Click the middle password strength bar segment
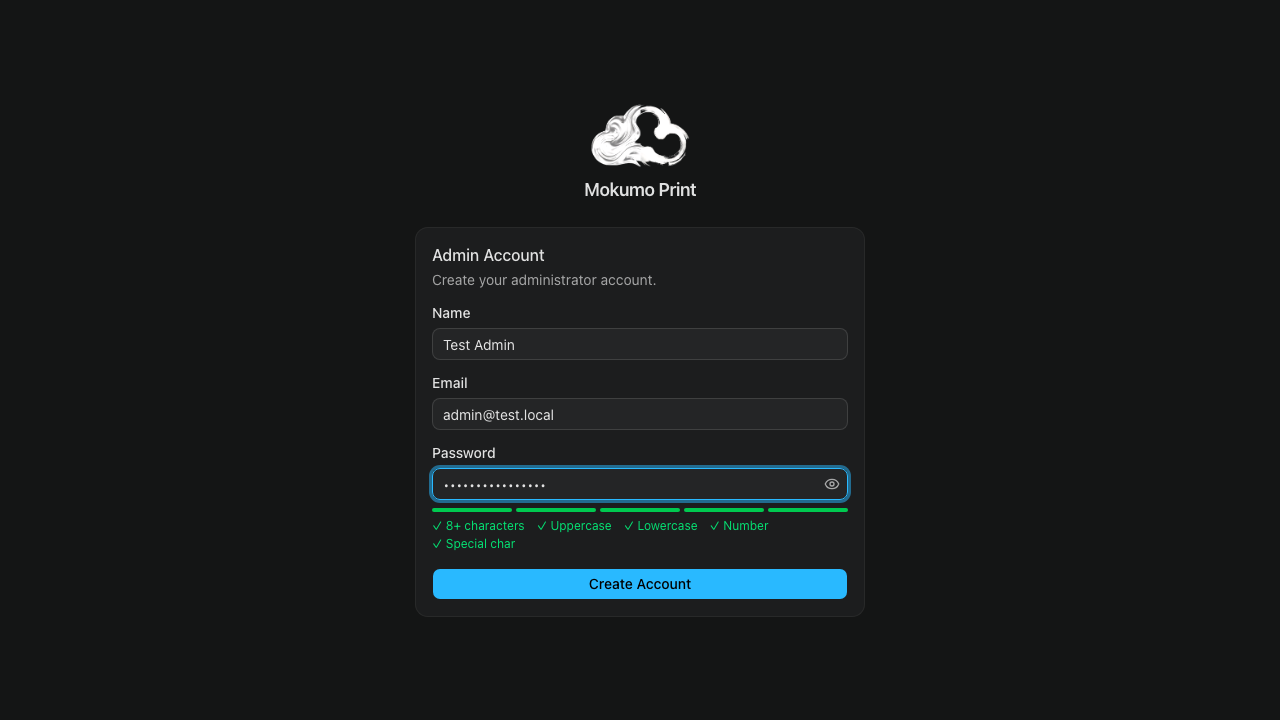This screenshot has width=1280, height=720. 640,510
